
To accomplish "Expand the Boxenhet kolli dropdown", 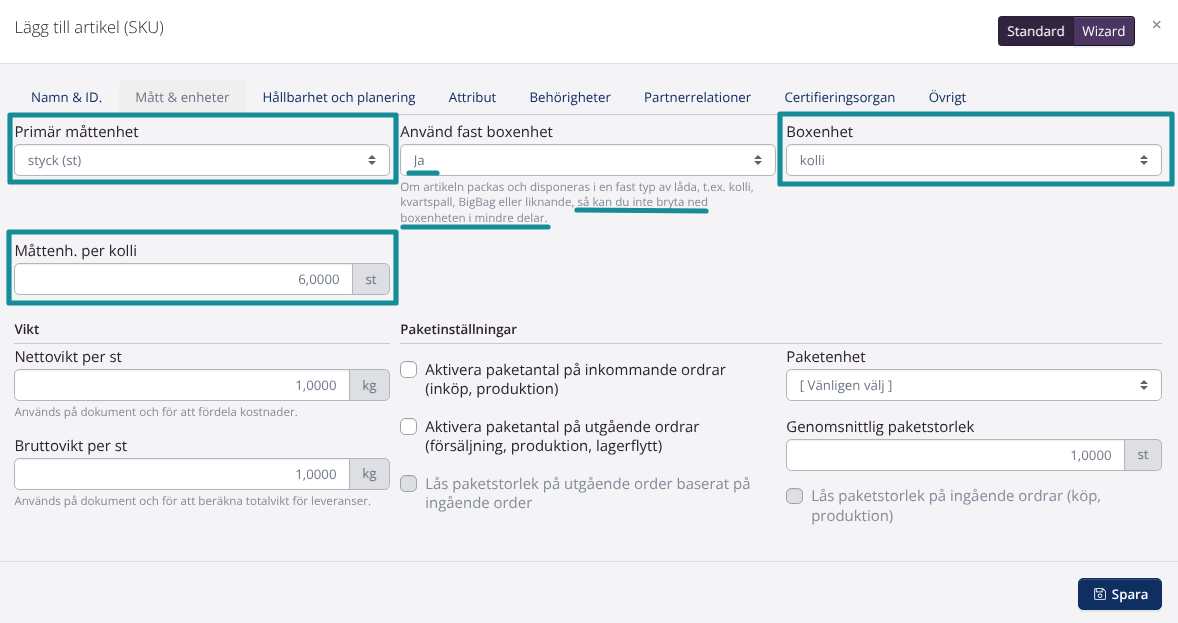I will tap(974, 160).
